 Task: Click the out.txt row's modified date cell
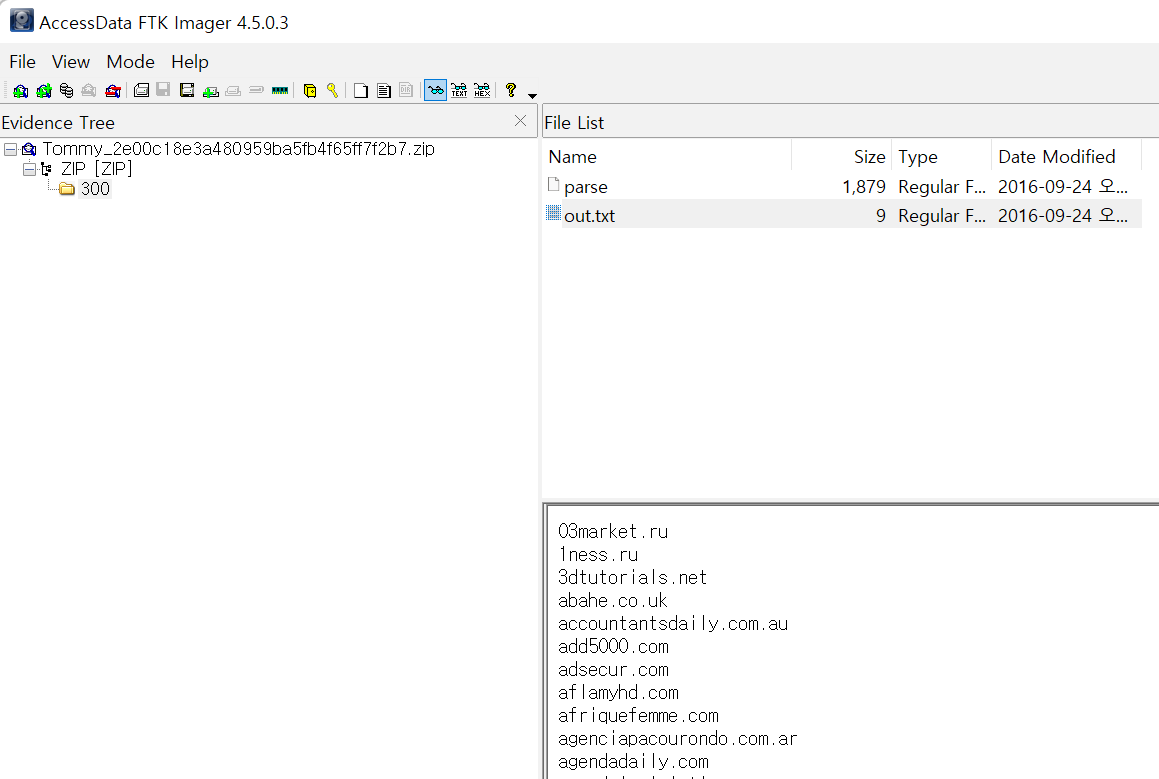1062,215
